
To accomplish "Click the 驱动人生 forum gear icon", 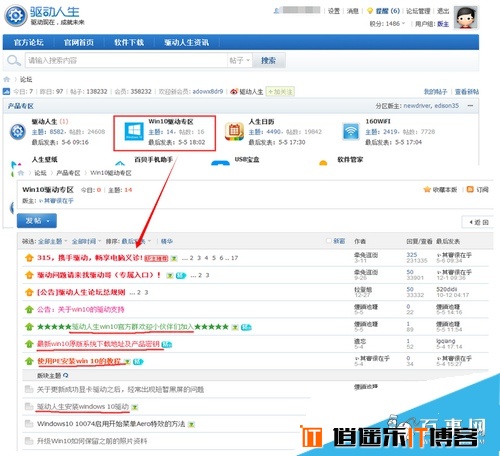I will pyautogui.click(x=18, y=132).
